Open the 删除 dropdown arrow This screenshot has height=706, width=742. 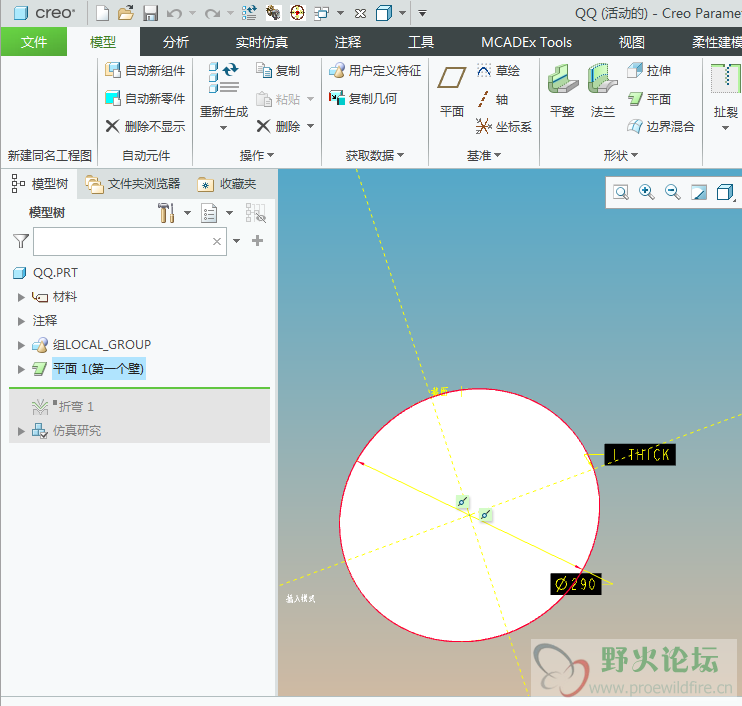[310, 126]
